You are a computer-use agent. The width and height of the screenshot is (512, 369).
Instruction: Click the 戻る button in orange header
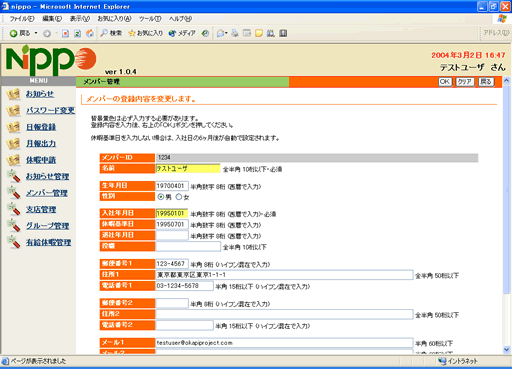(x=486, y=82)
